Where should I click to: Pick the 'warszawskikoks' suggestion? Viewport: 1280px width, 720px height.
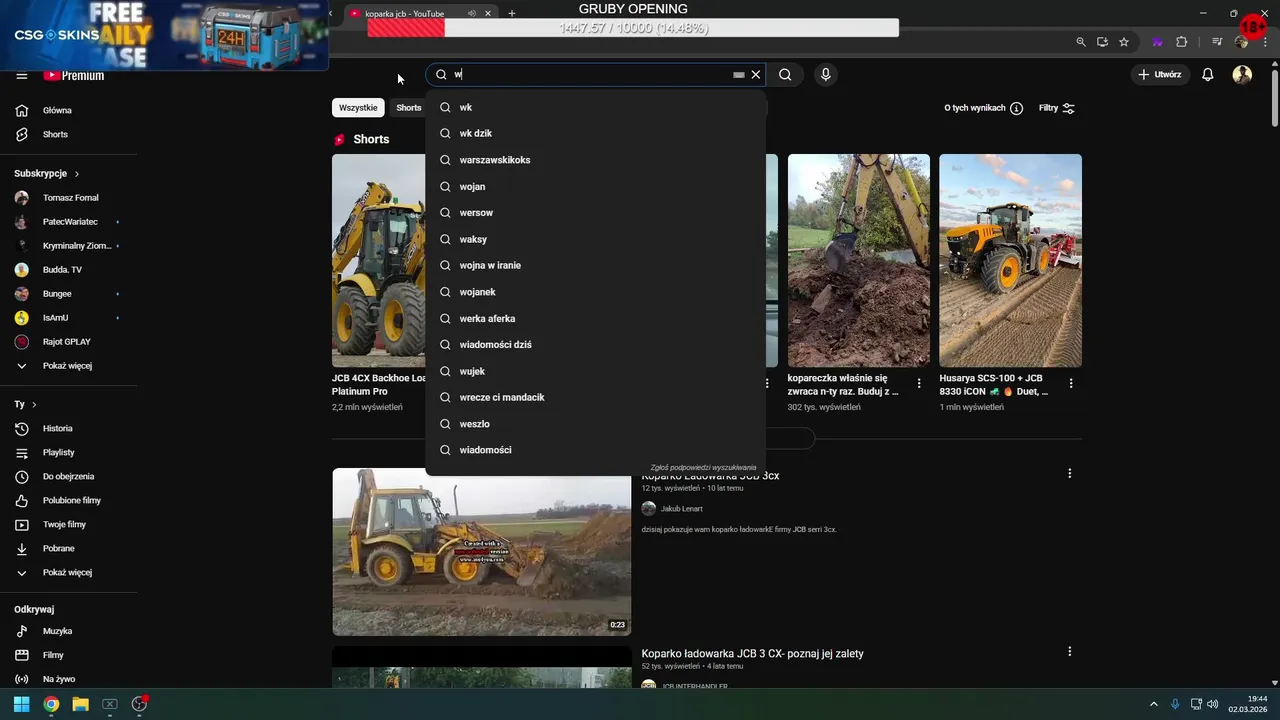pos(595,160)
